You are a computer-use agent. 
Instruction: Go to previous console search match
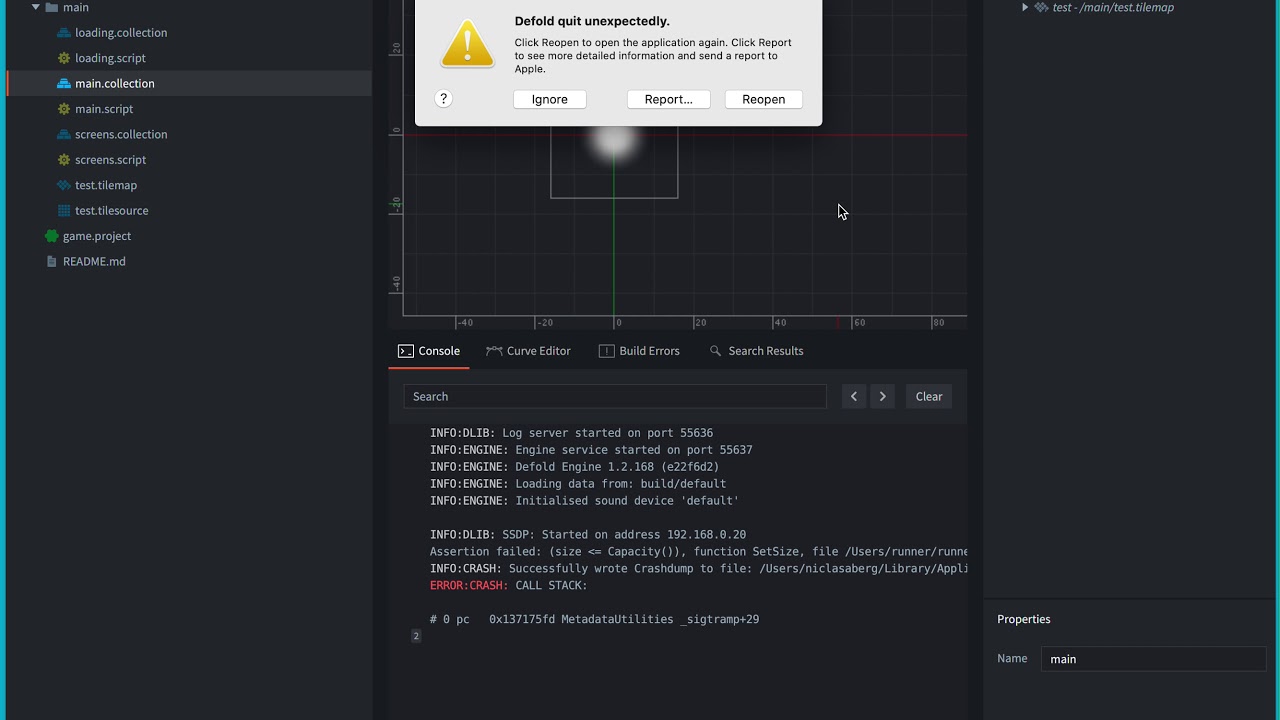854,396
